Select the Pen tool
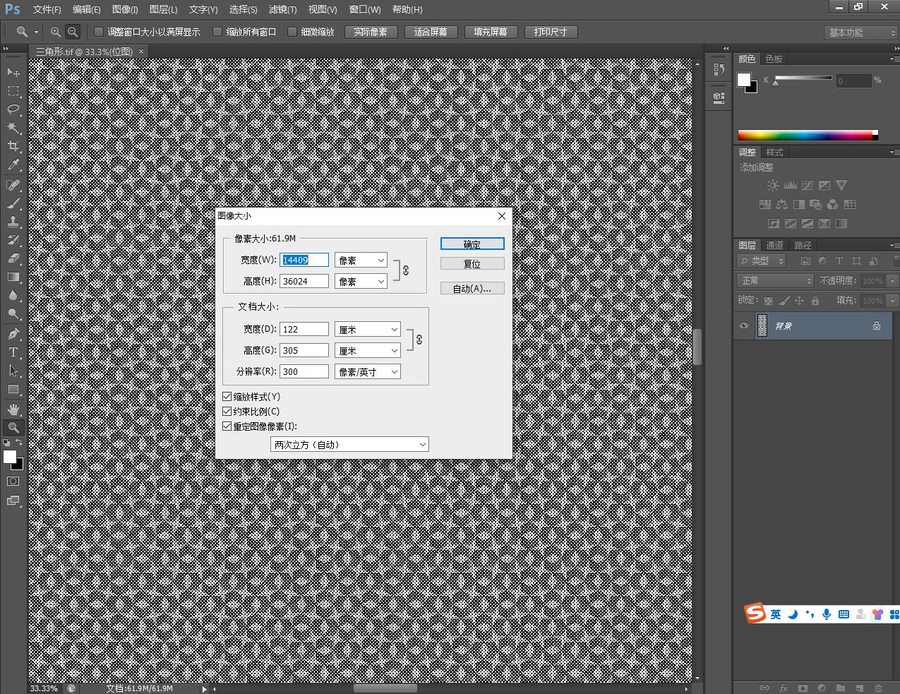 click(x=13, y=334)
